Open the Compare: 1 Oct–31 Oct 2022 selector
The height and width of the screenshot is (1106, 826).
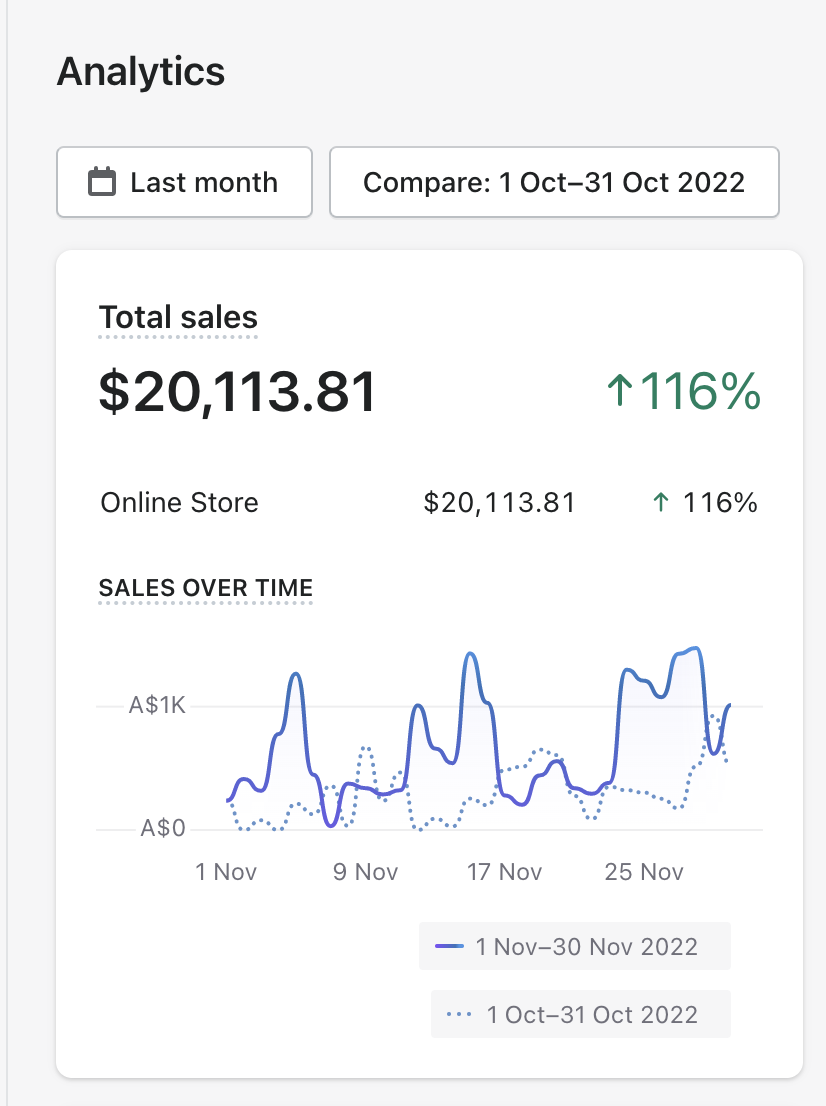pos(554,182)
